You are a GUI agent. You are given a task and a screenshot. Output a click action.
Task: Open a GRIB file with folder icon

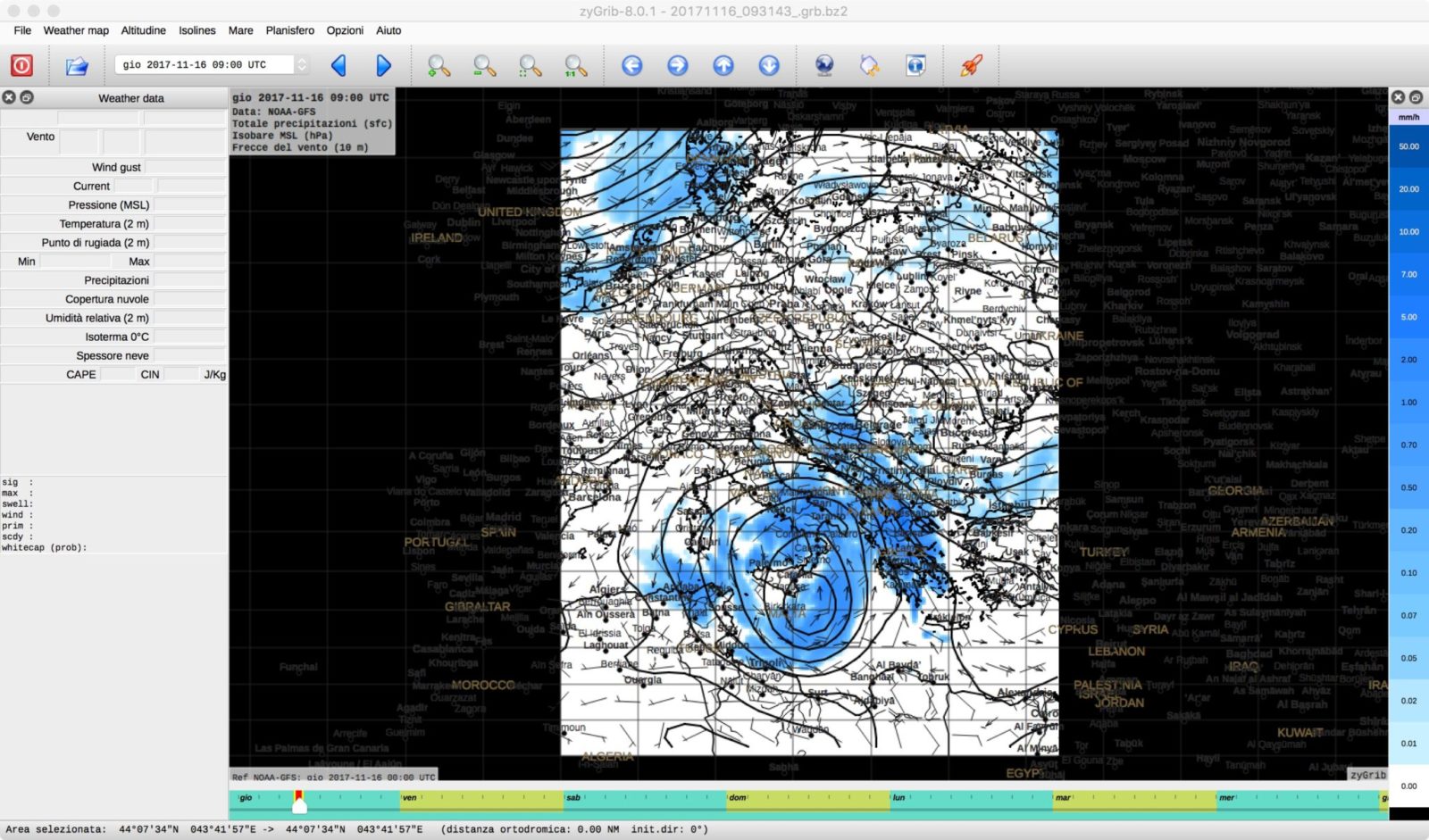coord(77,65)
